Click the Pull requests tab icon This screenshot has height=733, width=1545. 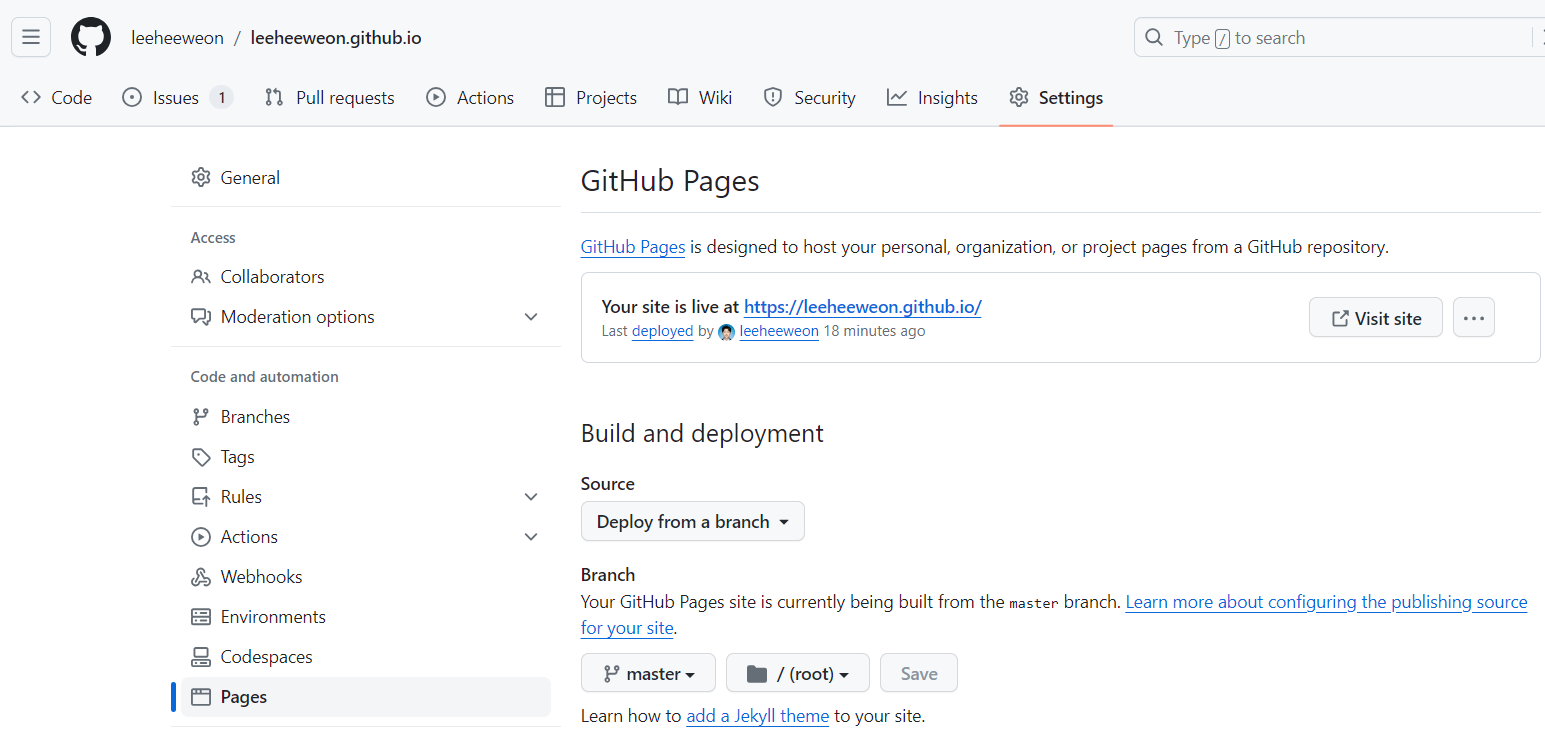pyautogui.click(x=274, y=98)
